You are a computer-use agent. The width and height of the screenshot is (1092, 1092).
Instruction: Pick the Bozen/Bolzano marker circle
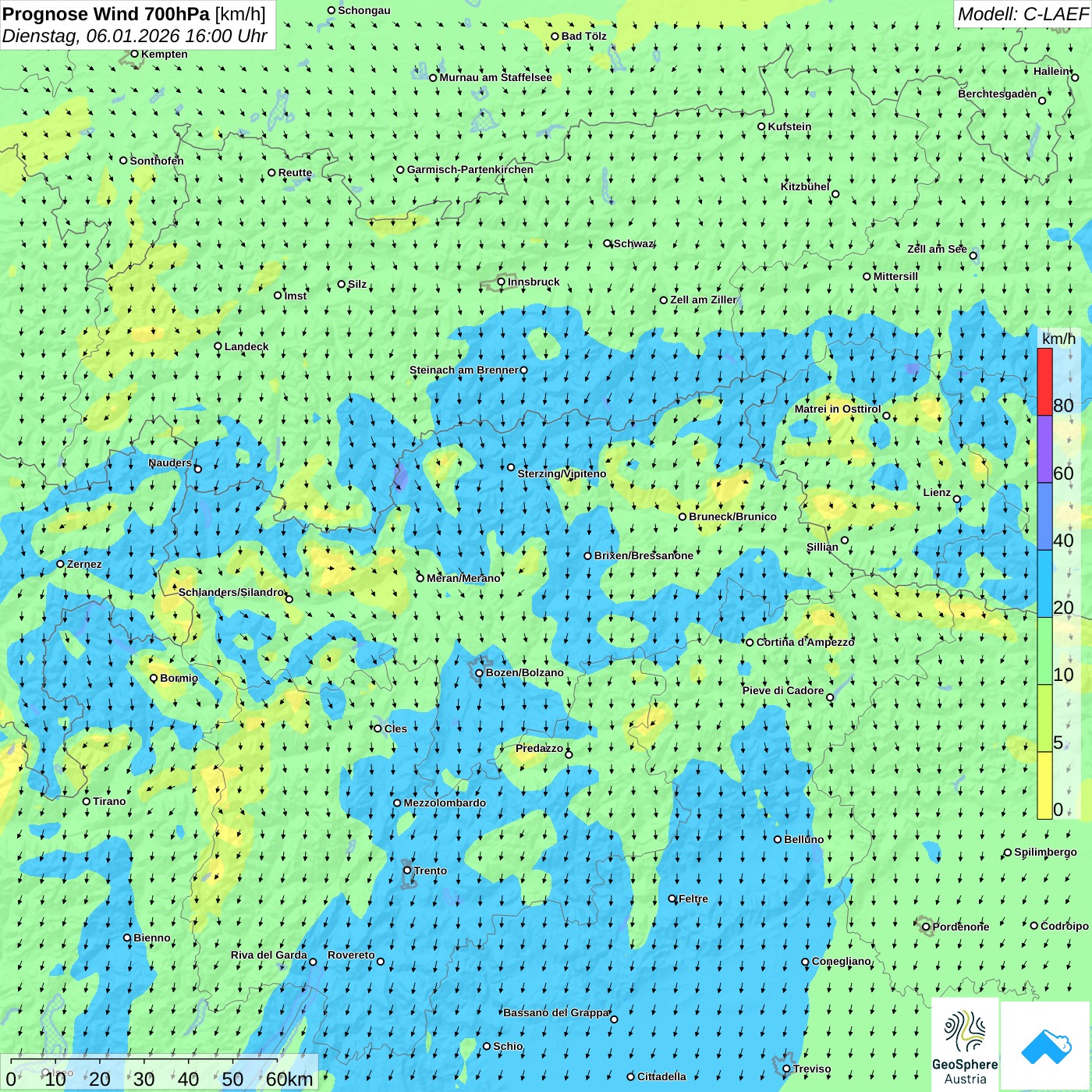tap(479, 672)
